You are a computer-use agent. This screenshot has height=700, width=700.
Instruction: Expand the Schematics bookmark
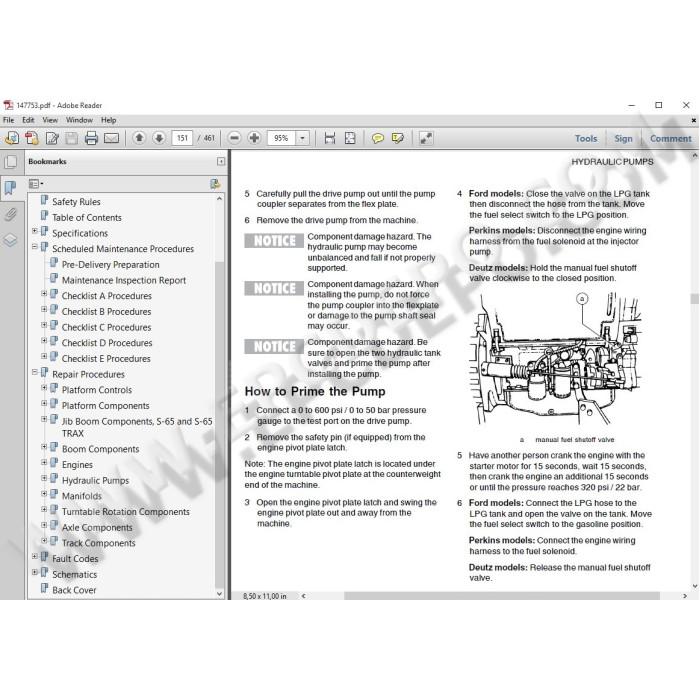[35, 572]
